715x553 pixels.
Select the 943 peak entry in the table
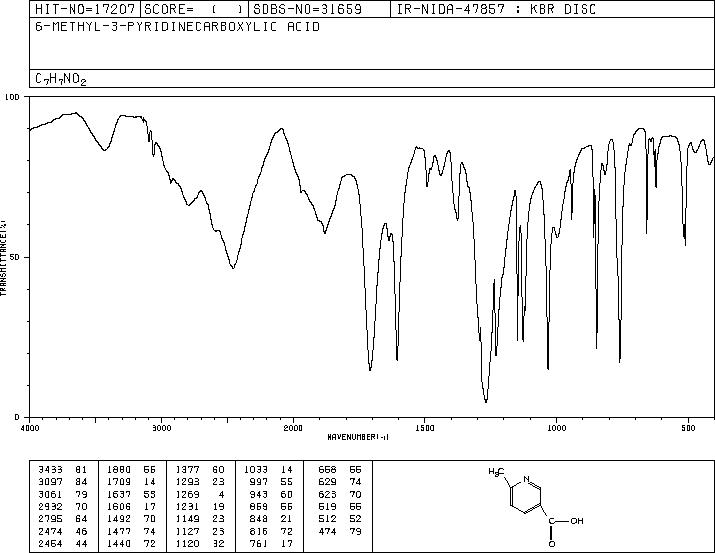pyautogui.click(x=272, y=495)
